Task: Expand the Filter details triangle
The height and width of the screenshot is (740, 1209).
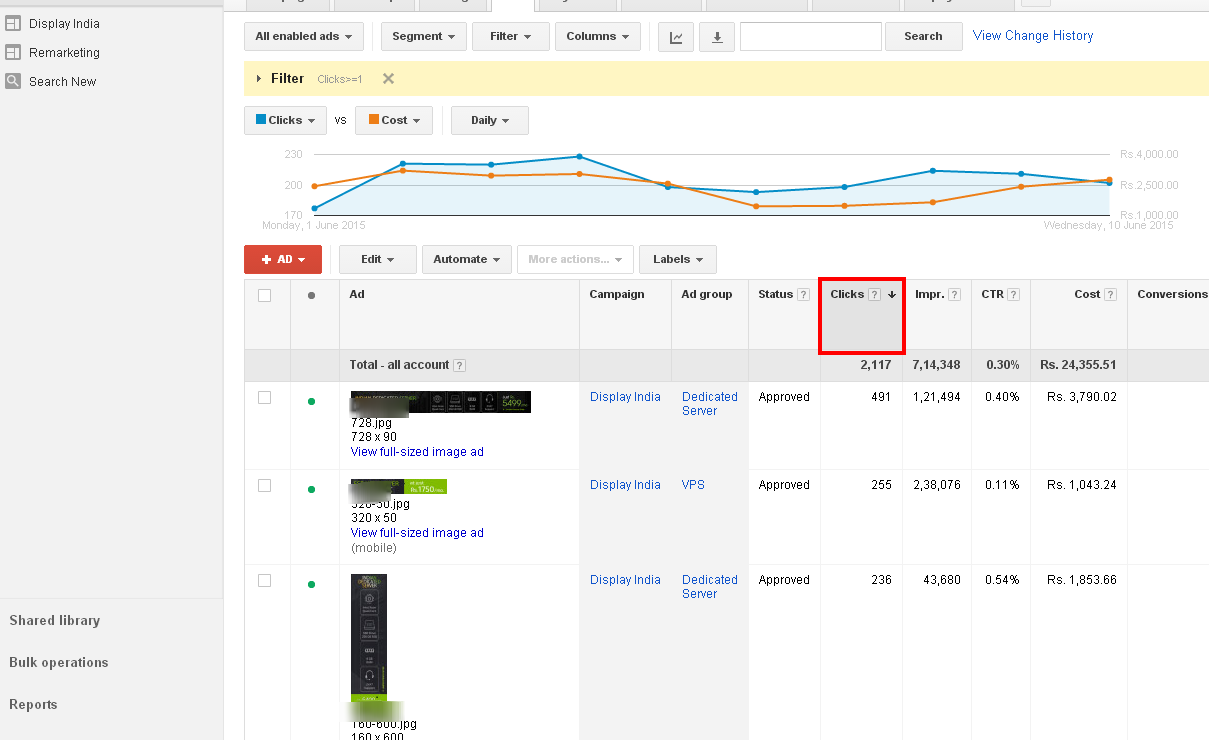Action: pyautogui.click(x=259, y=78)
